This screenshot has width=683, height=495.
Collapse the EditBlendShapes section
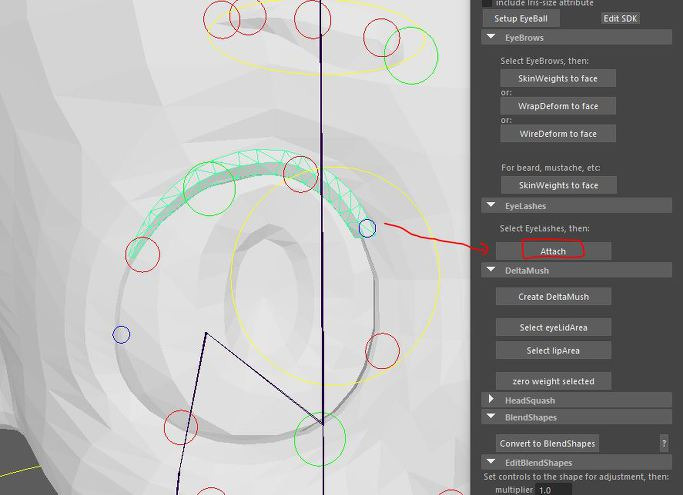pyautogui.click(x=491, y=462)
